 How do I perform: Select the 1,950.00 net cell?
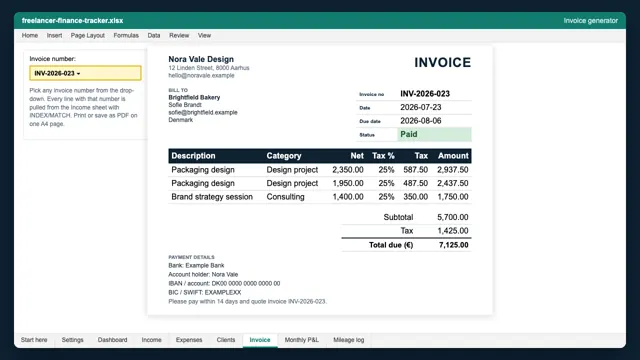348,183
